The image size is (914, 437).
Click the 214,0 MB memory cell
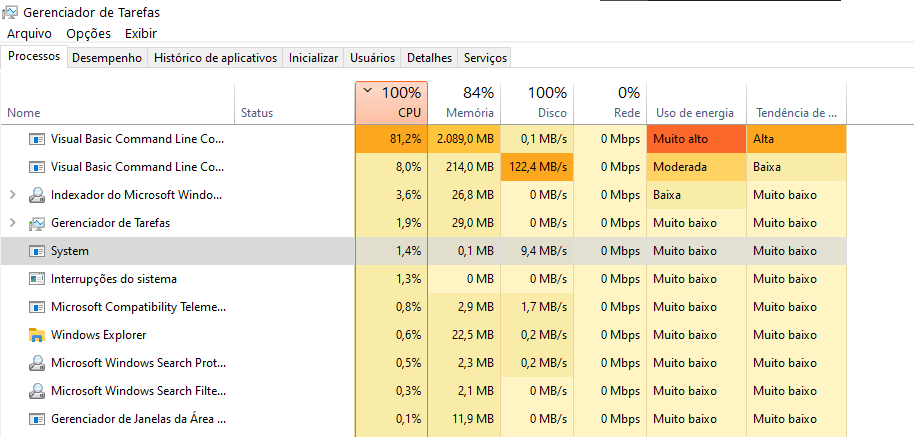(464, 167)
